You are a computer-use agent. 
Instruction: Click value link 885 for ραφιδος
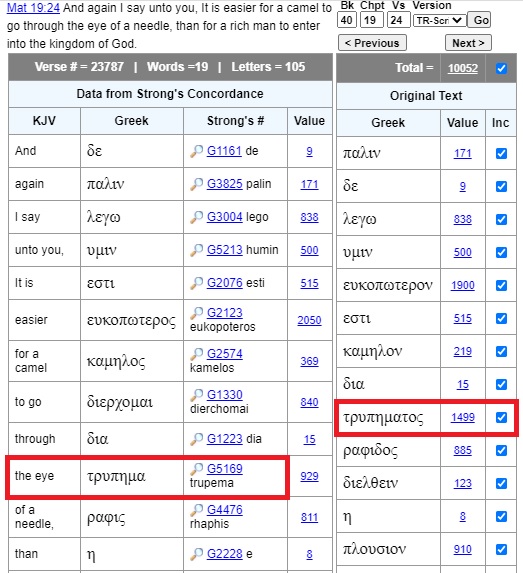point(463,450)
